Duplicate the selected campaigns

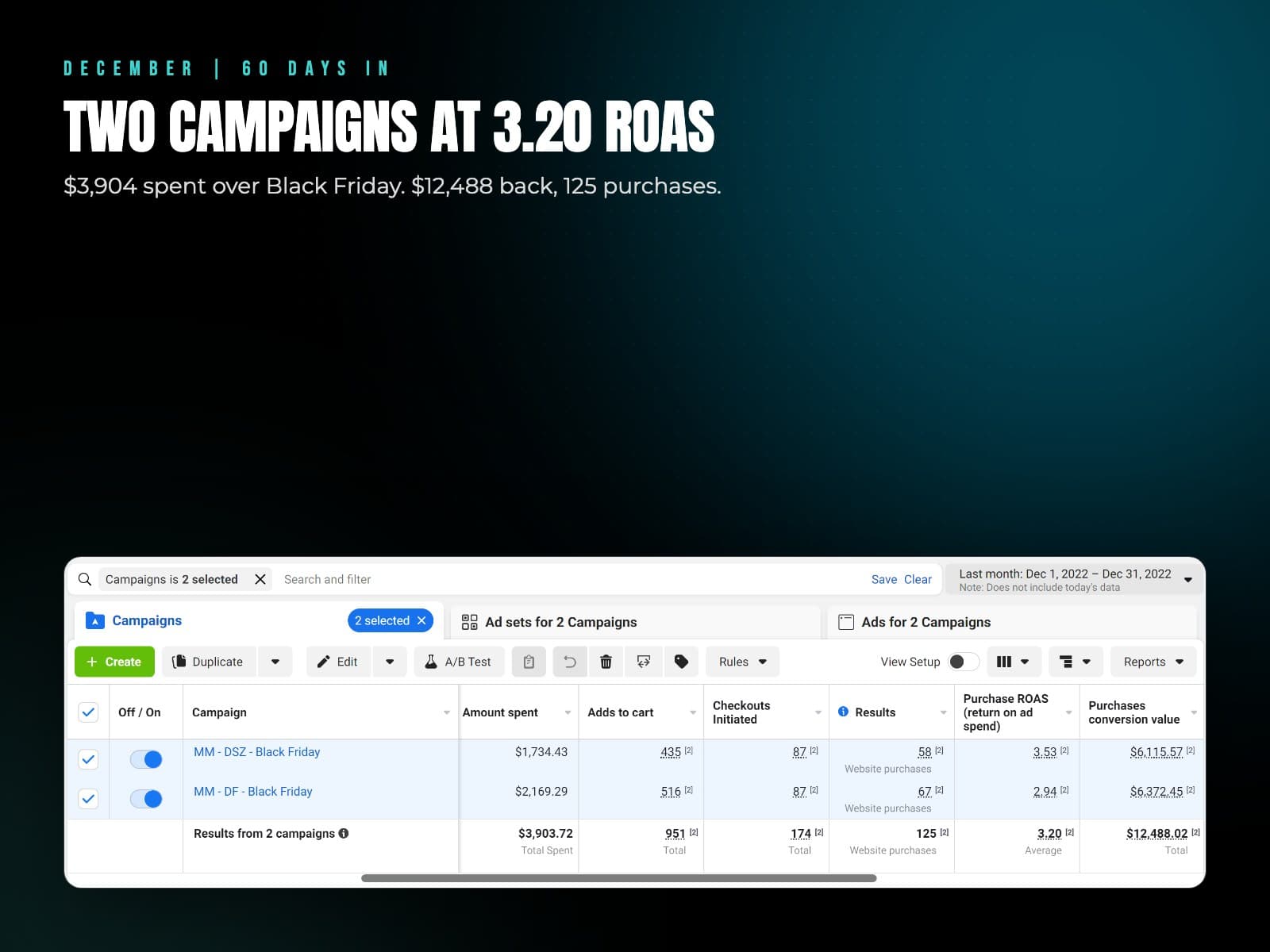point(209,662)
